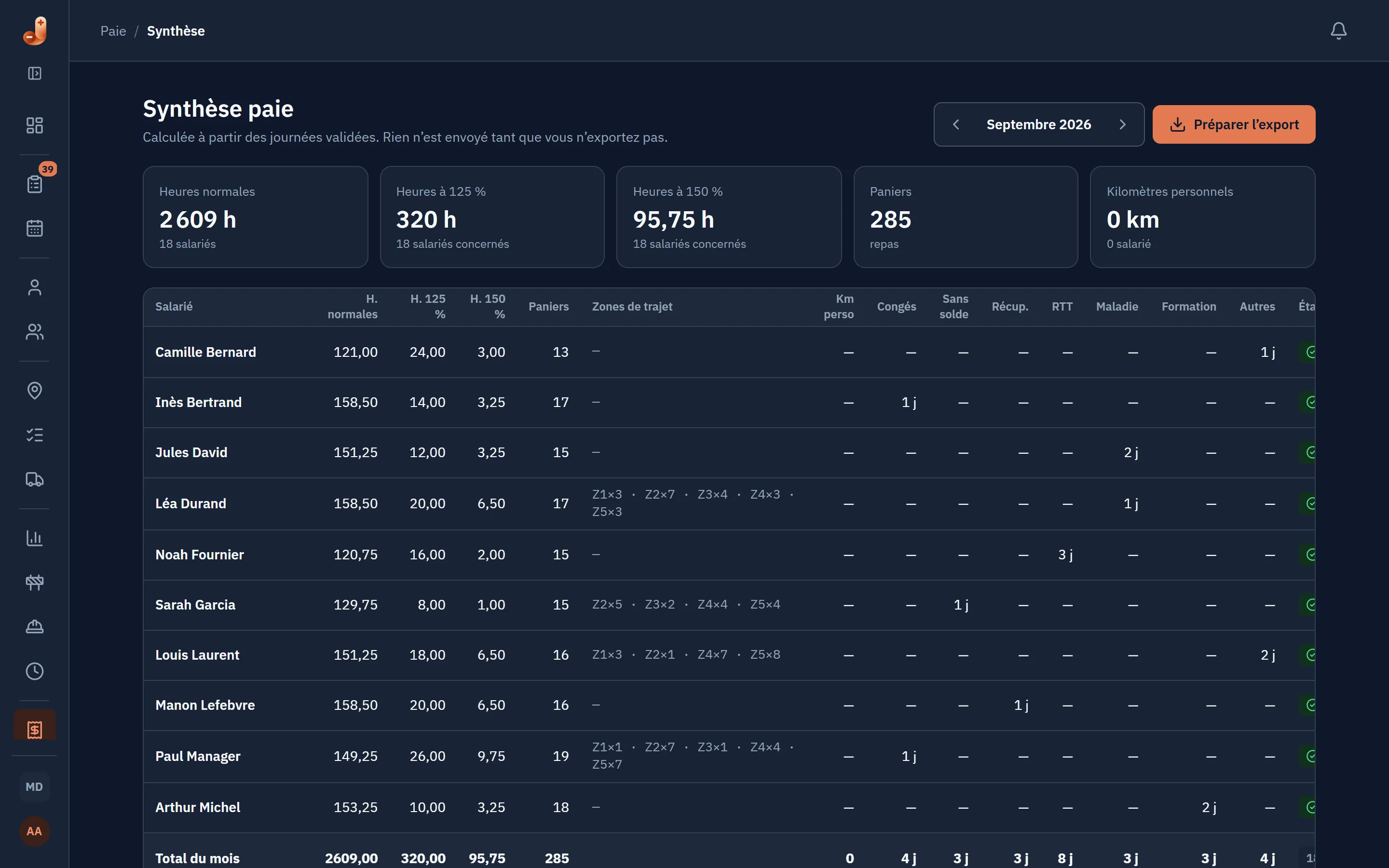This screenshot has height=868, width=1389.
Task: Open the construction barrier icon
Action: 35,583
